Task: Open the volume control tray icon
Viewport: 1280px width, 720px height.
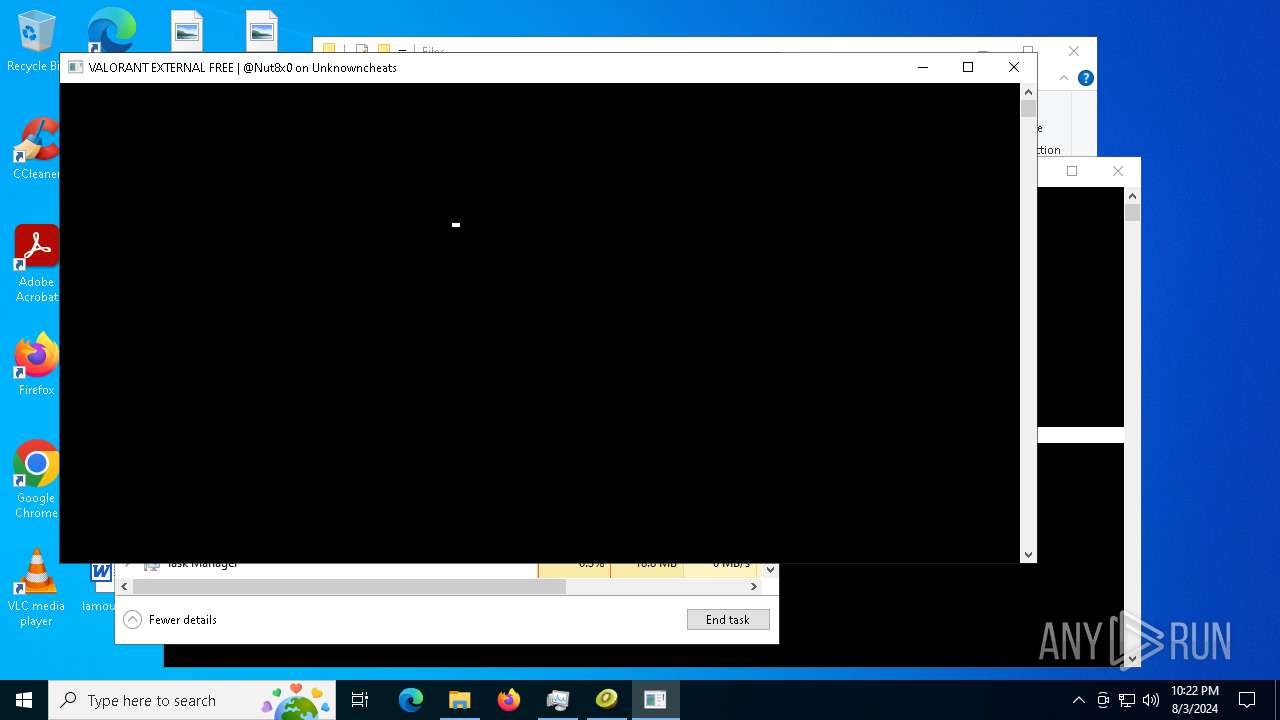Action: click(1151, 700)
